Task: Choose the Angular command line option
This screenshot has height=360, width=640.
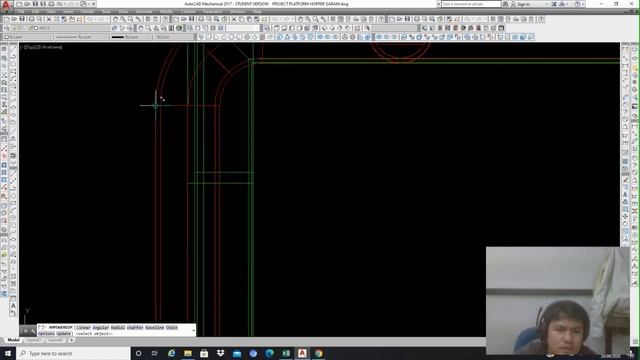Action: (101, 327)
